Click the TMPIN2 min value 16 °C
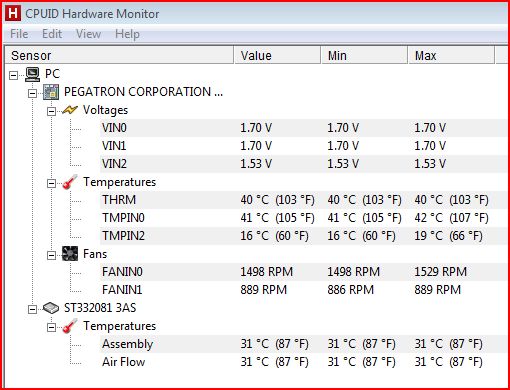This screenshot has width=510, height=390. pos(361,236)
